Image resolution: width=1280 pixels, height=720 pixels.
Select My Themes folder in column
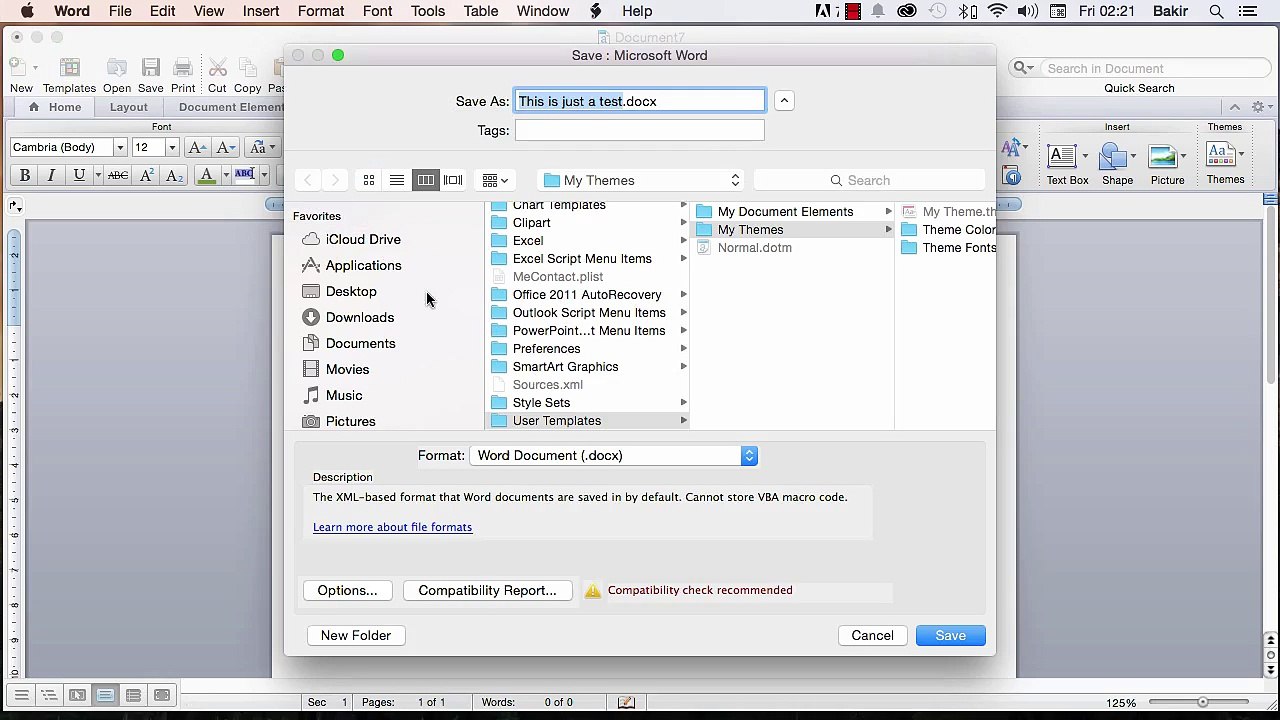(x=793, y=230)
